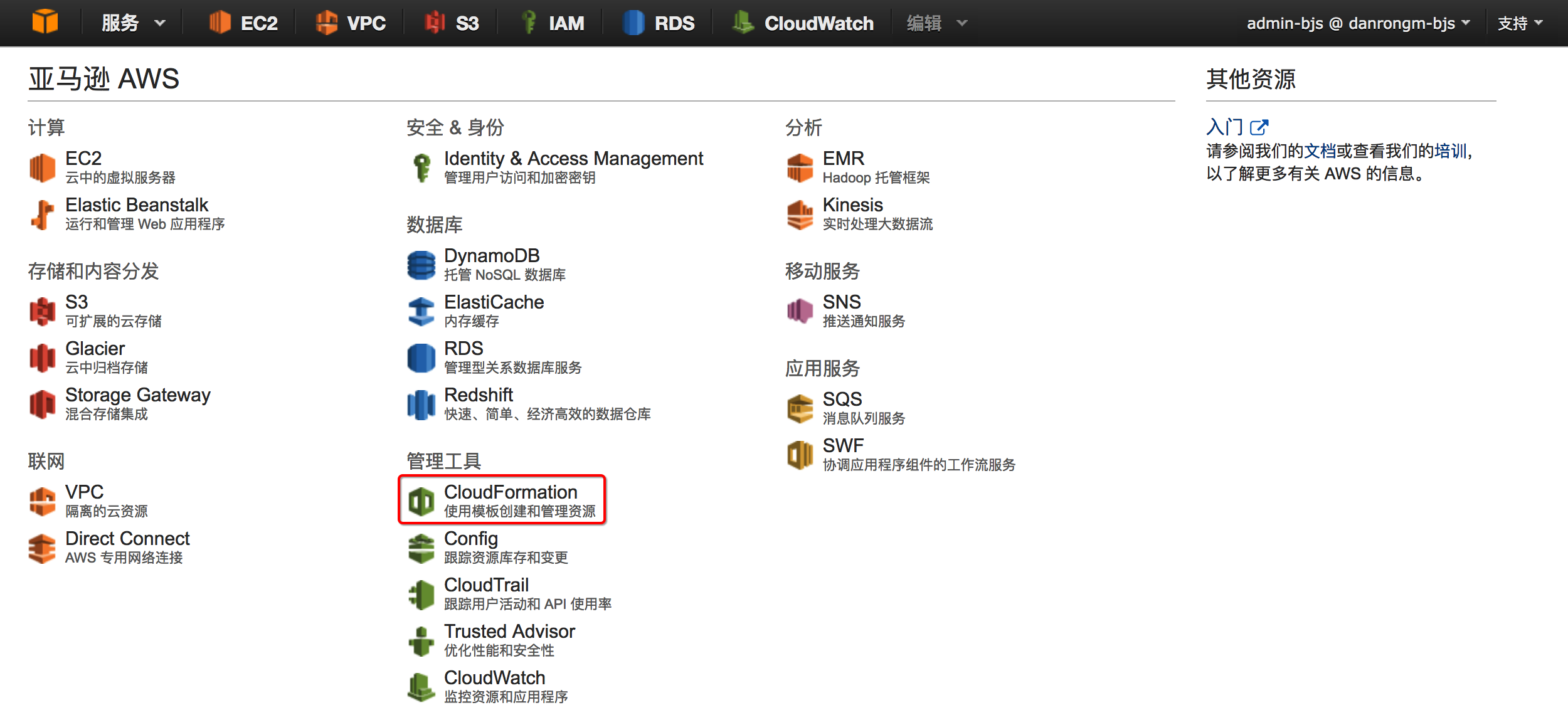Open the Direct Connect service link
The width and height of the screenshot is (1568, 720).
point(127,539)
